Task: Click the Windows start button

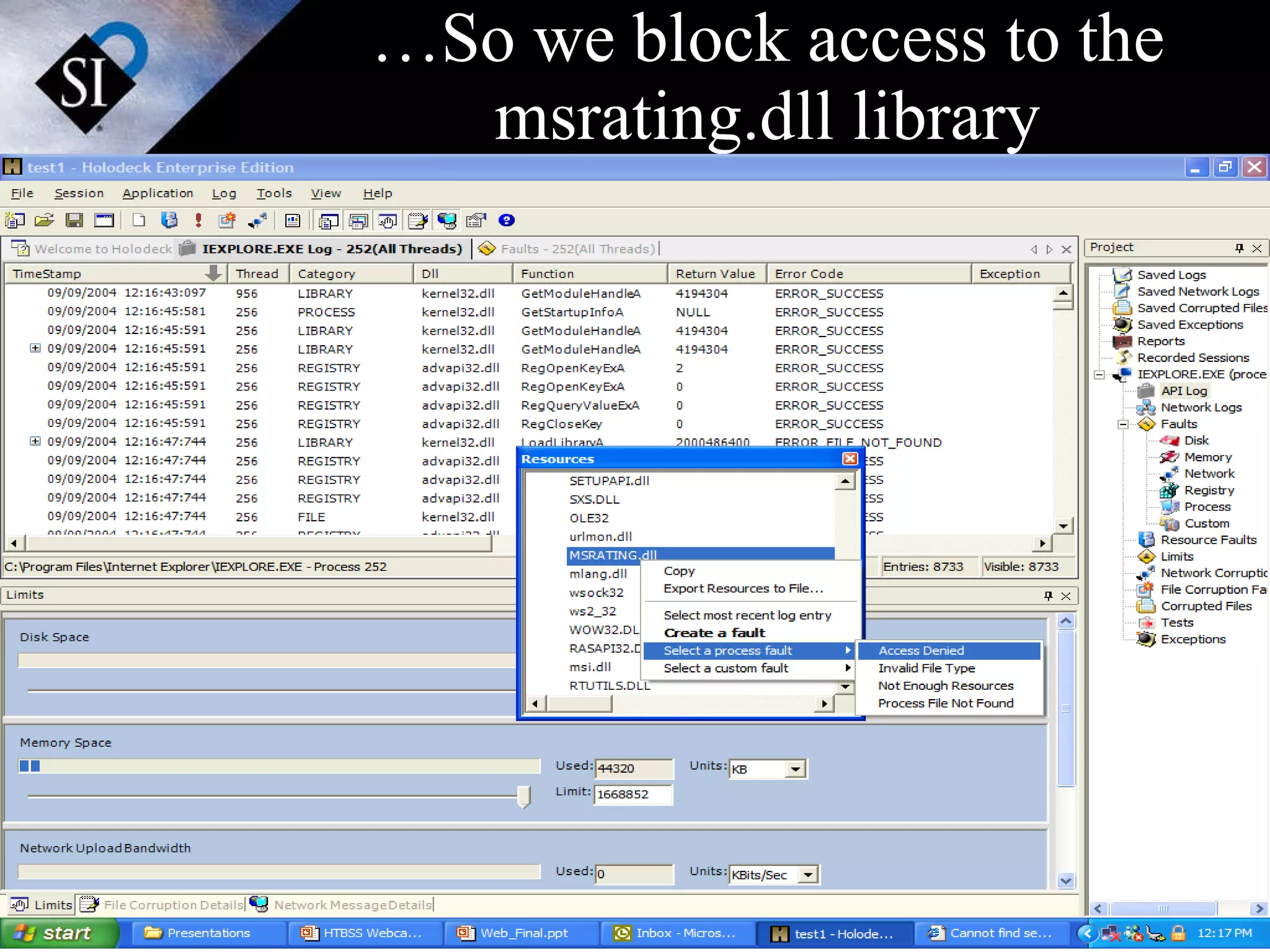Action: tap(60, 933)
